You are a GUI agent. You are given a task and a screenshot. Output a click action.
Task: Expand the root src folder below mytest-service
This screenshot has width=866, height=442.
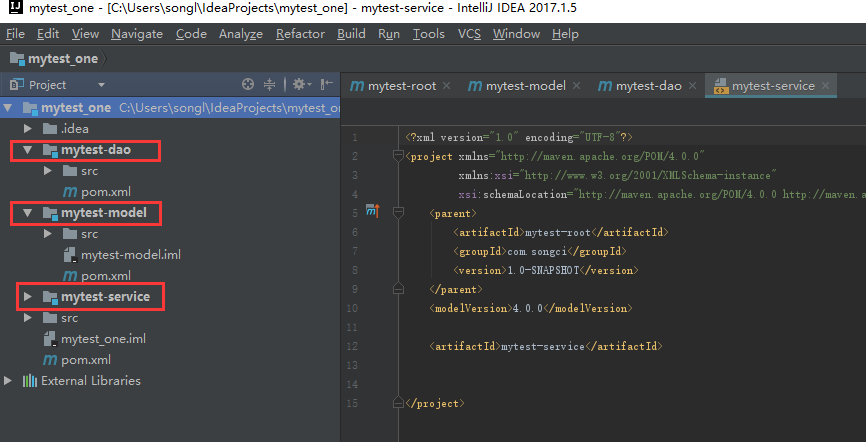(28, 318)
